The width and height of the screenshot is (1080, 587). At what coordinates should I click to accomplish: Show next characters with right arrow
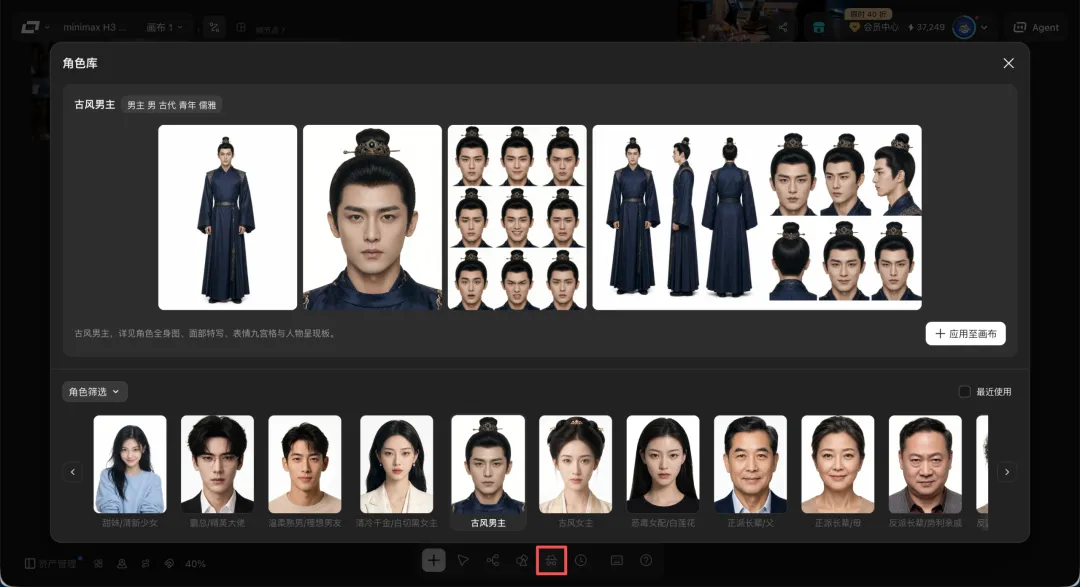coord(1006,472)
